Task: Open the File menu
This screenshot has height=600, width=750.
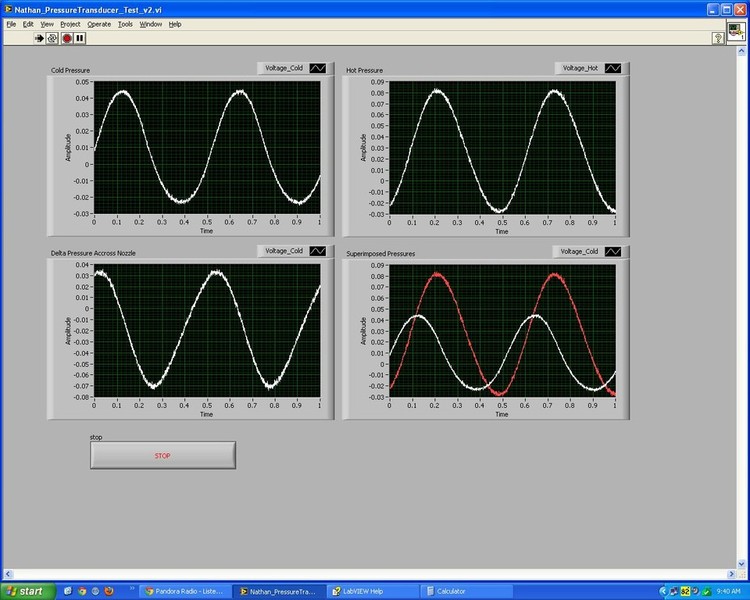Action: click(11, 23)
